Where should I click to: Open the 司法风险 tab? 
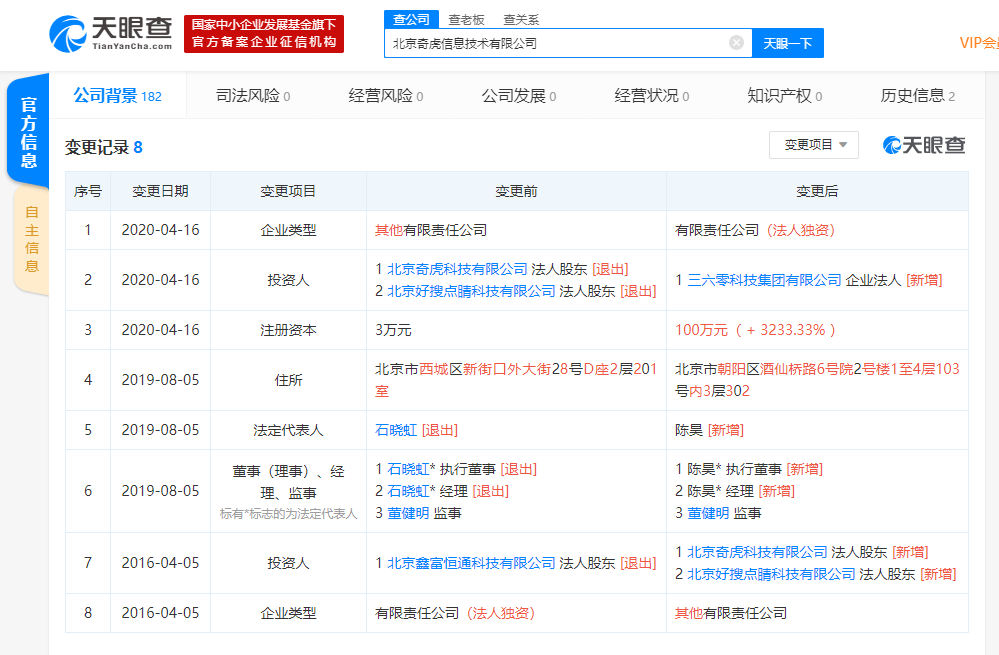click(x=247, y=95)
